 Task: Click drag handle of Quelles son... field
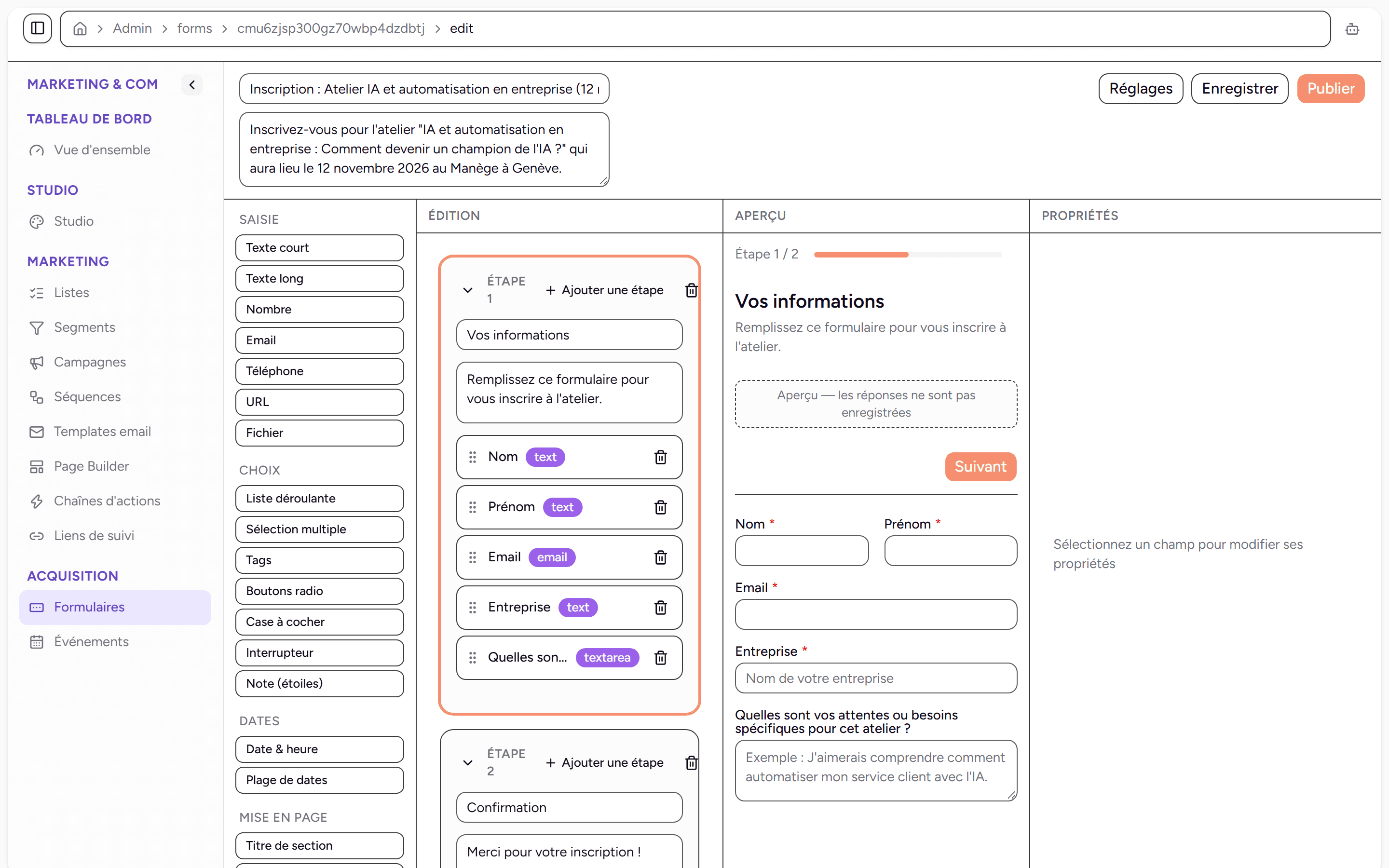[x=472, y=657]
